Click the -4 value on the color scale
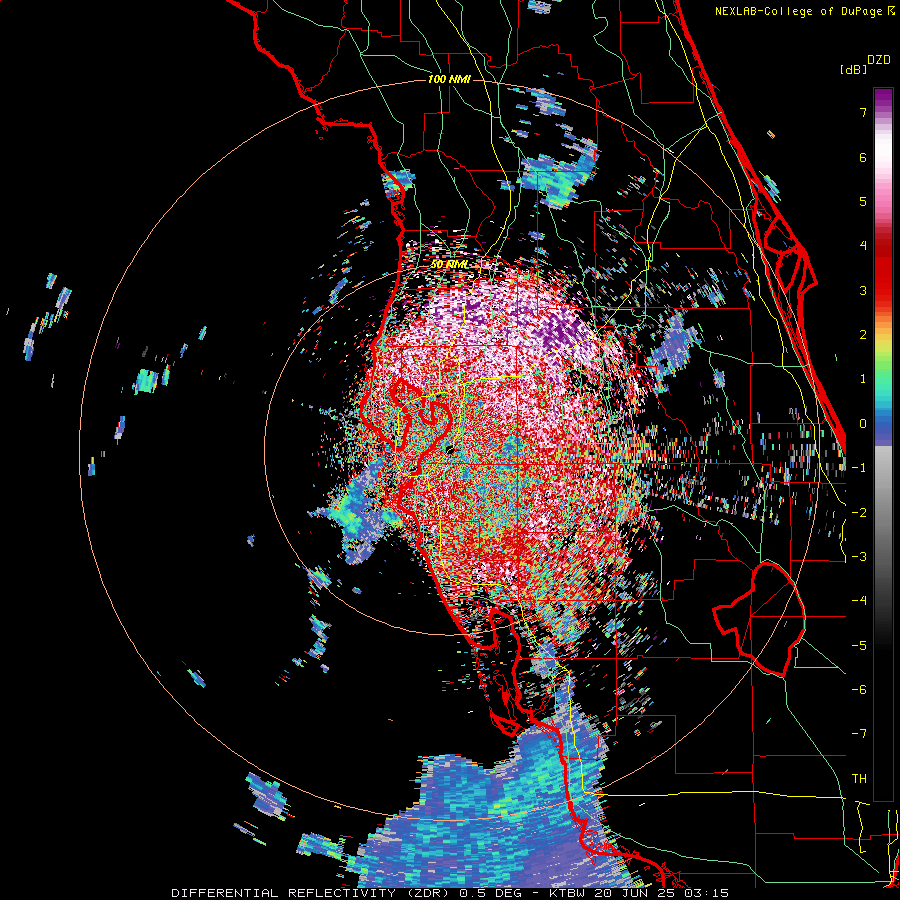900x900 pixels. (859, 601)
